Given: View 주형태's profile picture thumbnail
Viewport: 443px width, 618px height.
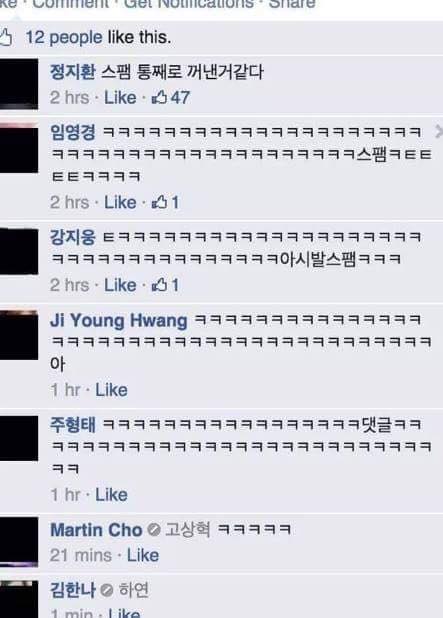Looking at the screenshot, I should [19, 438].
